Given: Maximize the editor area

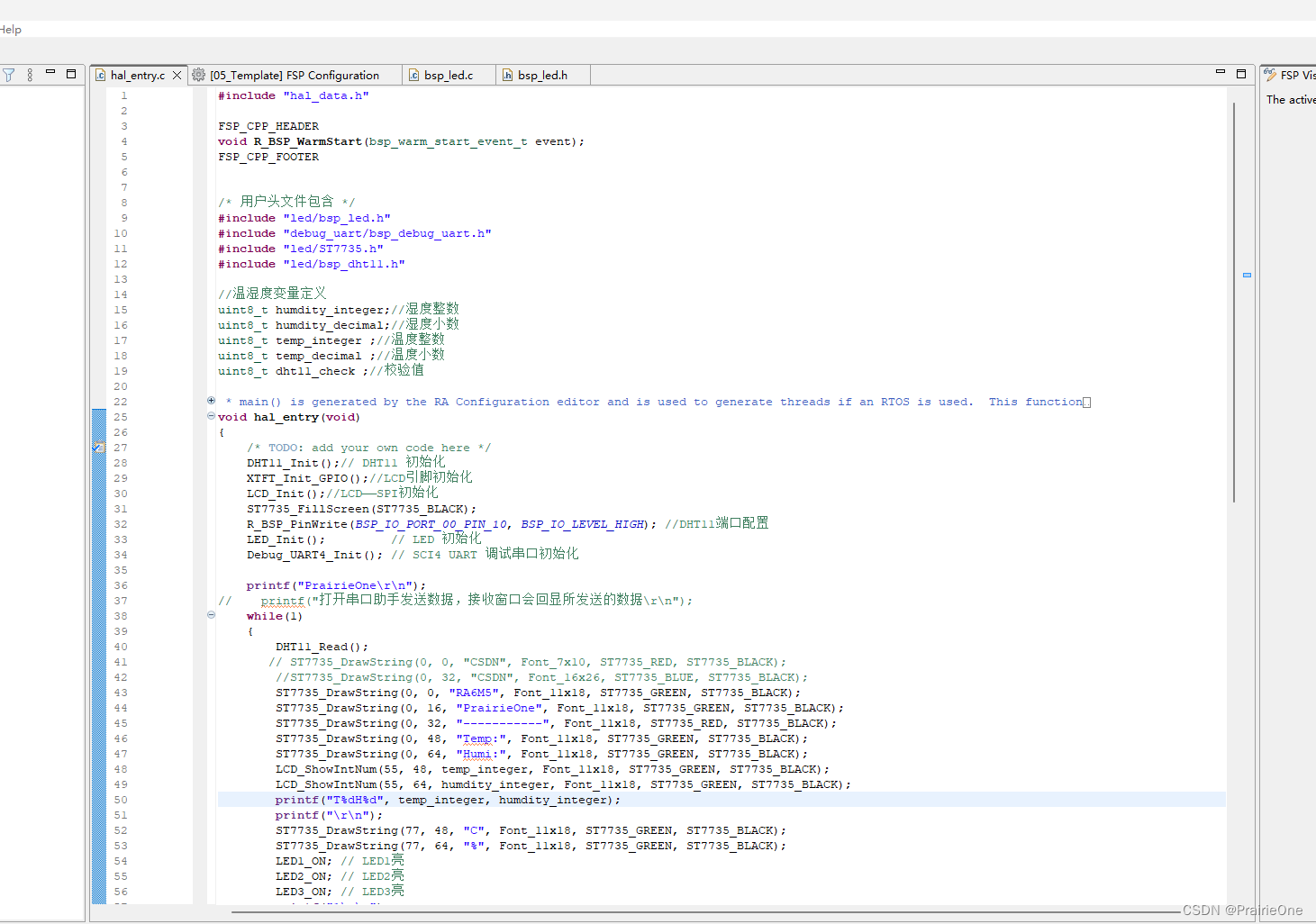Looking at the screenshot, I should point(1241,74).
